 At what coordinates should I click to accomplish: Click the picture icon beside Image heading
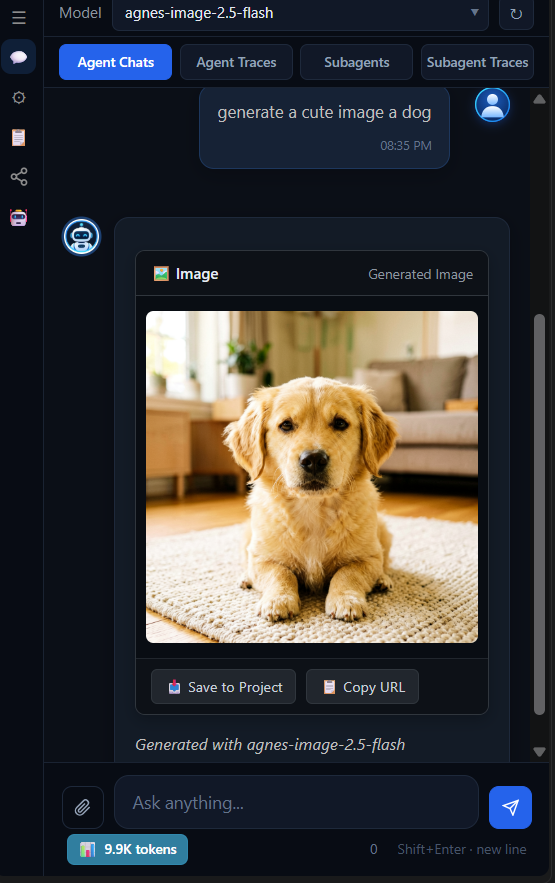(x=161, y=274)
